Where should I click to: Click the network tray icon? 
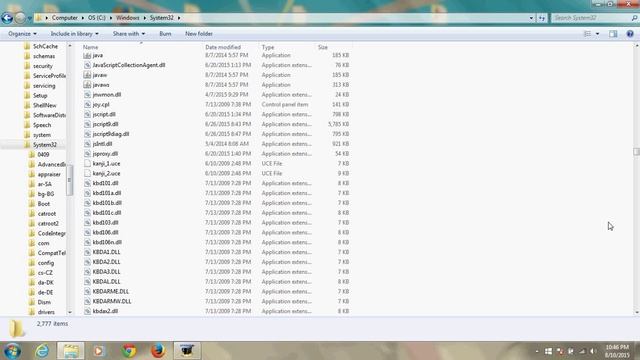click(x=582, y=351)
